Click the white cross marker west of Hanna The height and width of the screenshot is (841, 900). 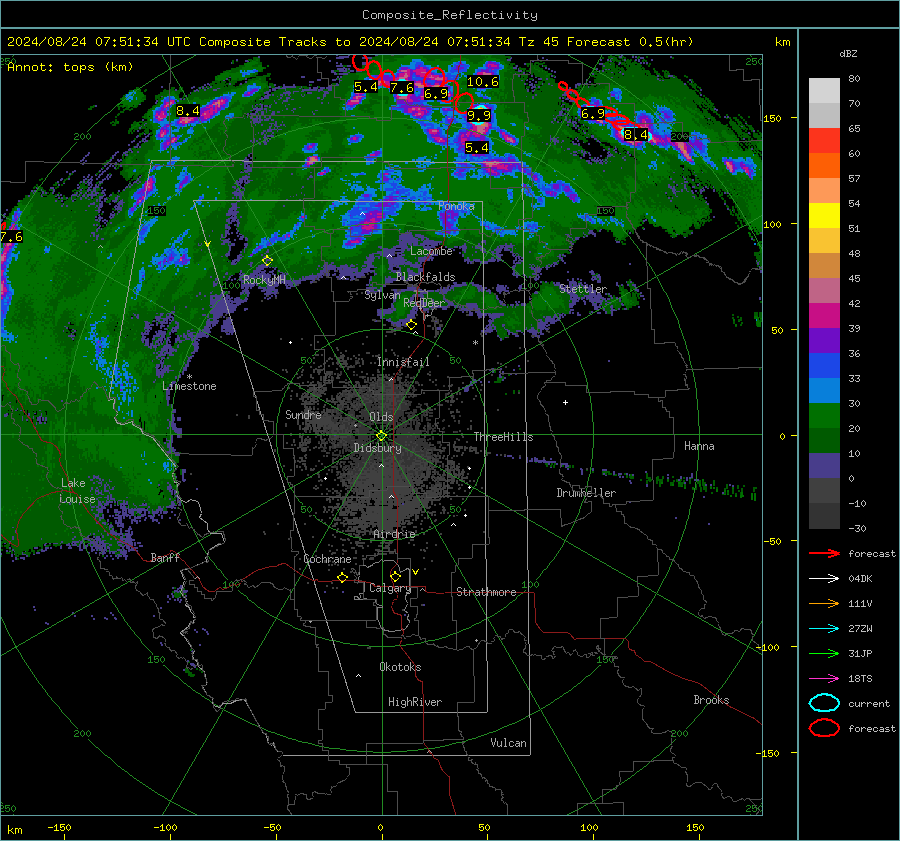pos(565,402)
